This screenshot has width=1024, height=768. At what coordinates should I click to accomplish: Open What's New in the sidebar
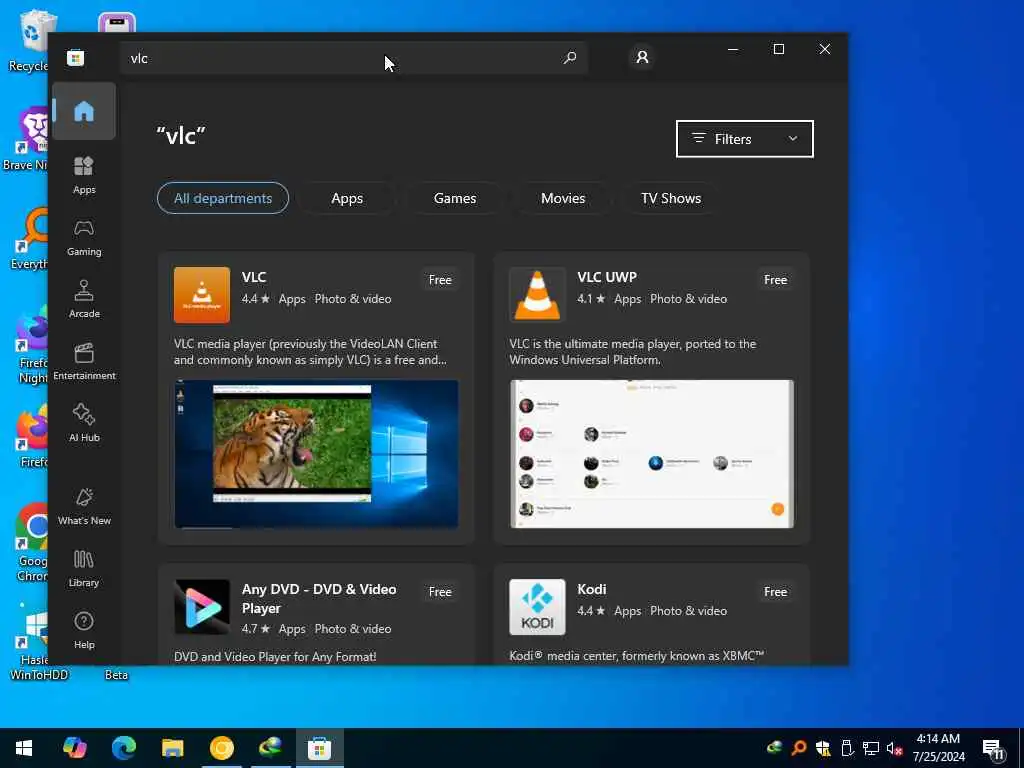84,506
